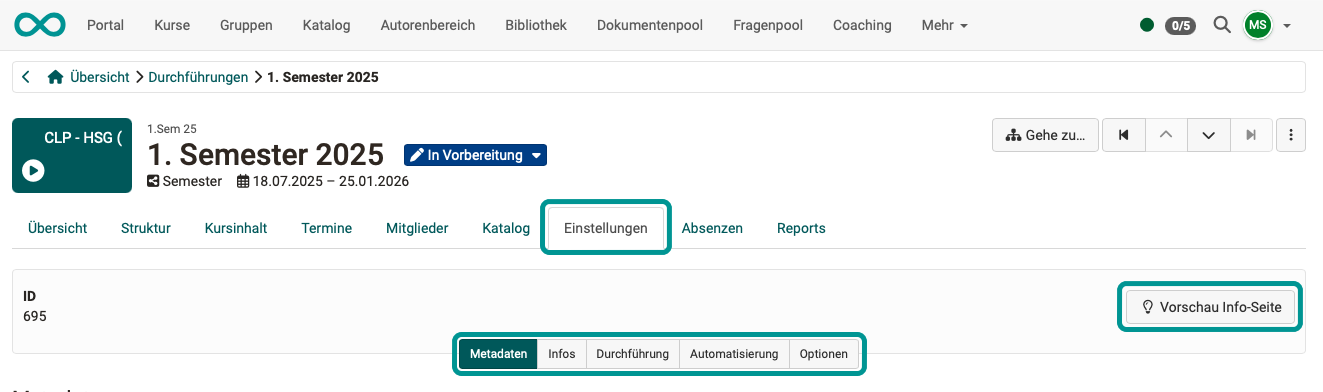Go to previous element up arrow
Screen dimensions: 1323x392
coord(1165,135)
